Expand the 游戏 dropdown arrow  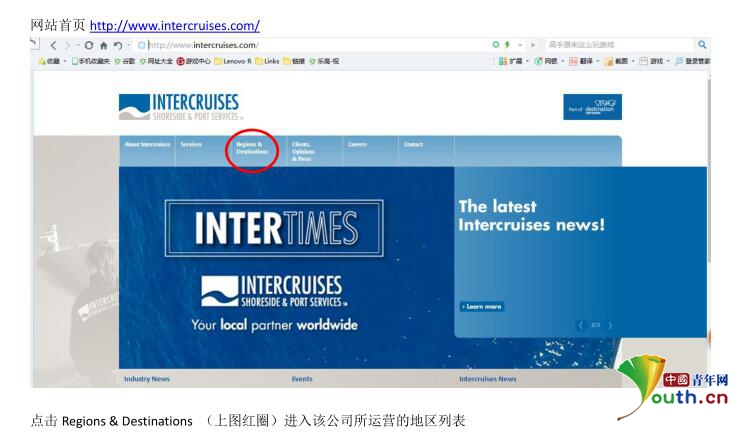coord(668,61)
